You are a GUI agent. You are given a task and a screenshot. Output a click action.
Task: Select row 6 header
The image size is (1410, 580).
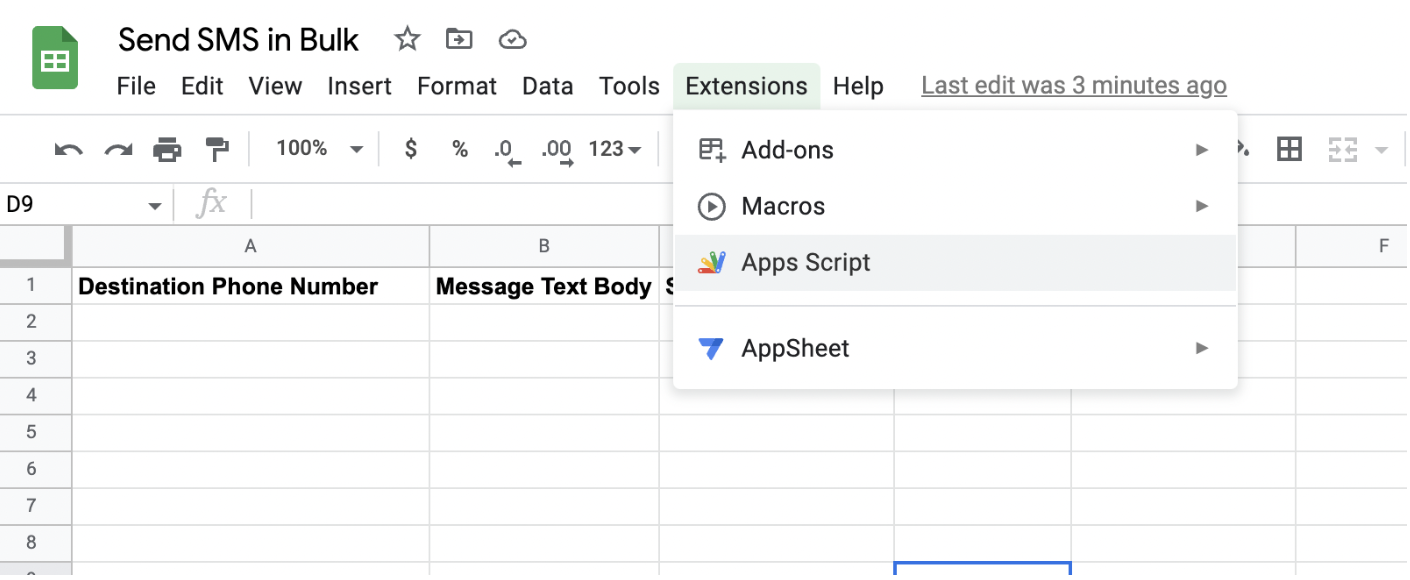pos(32,470)
